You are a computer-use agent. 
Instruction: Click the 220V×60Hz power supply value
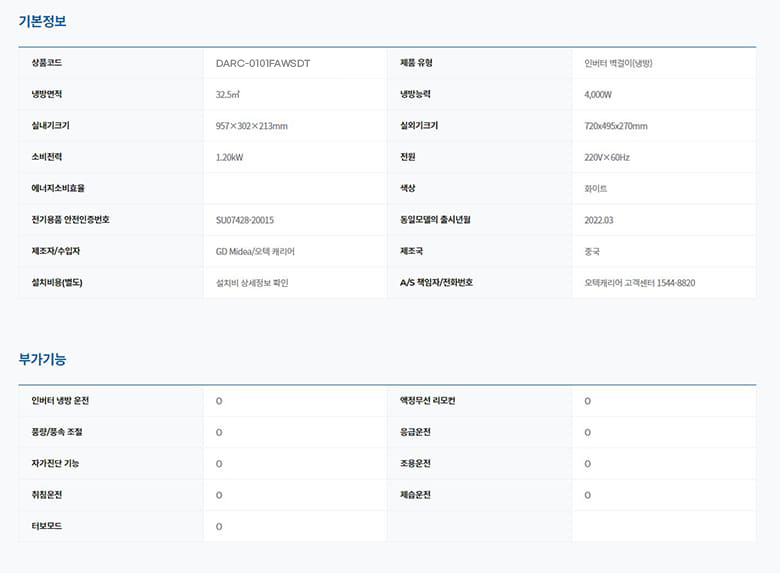click(607, 157)
